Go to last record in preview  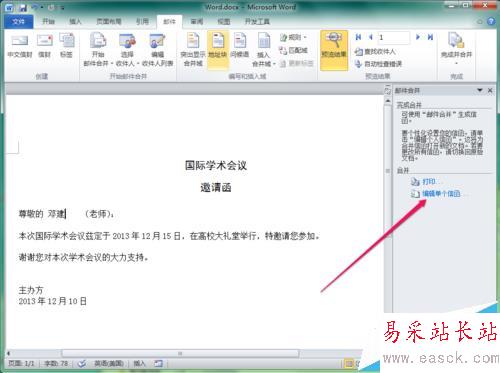[430, 37]
